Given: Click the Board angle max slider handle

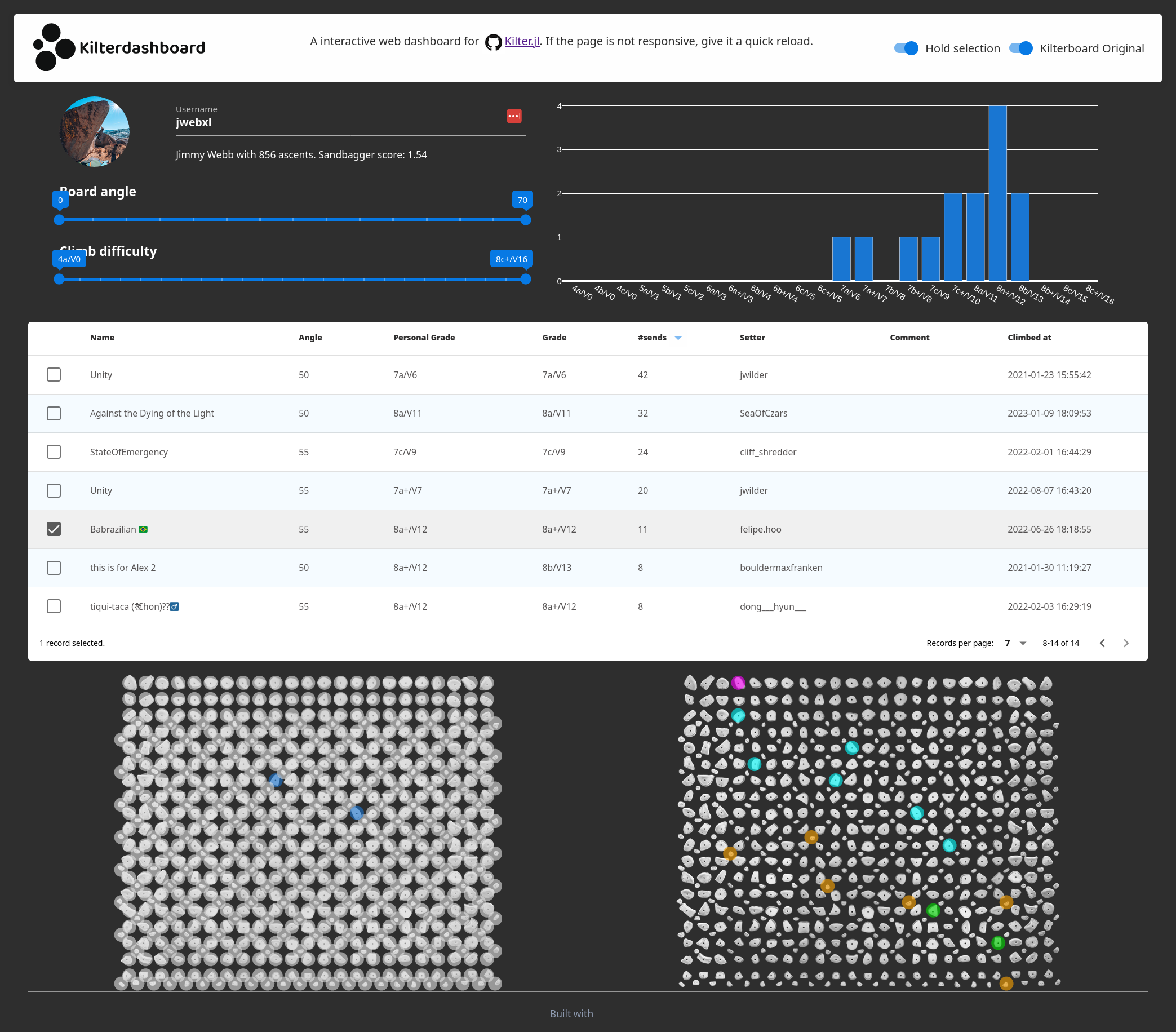Looking at the screenshot, I should click(x=525, y=219).
